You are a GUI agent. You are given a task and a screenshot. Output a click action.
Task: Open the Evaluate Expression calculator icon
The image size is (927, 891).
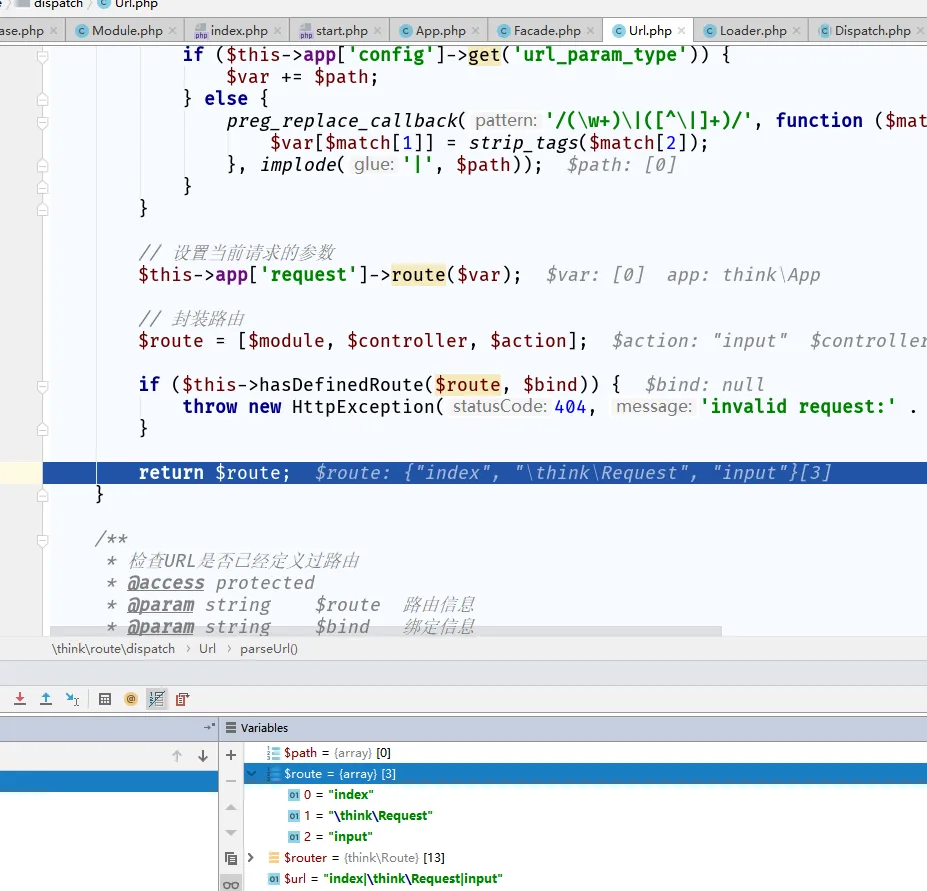(105, 699)
